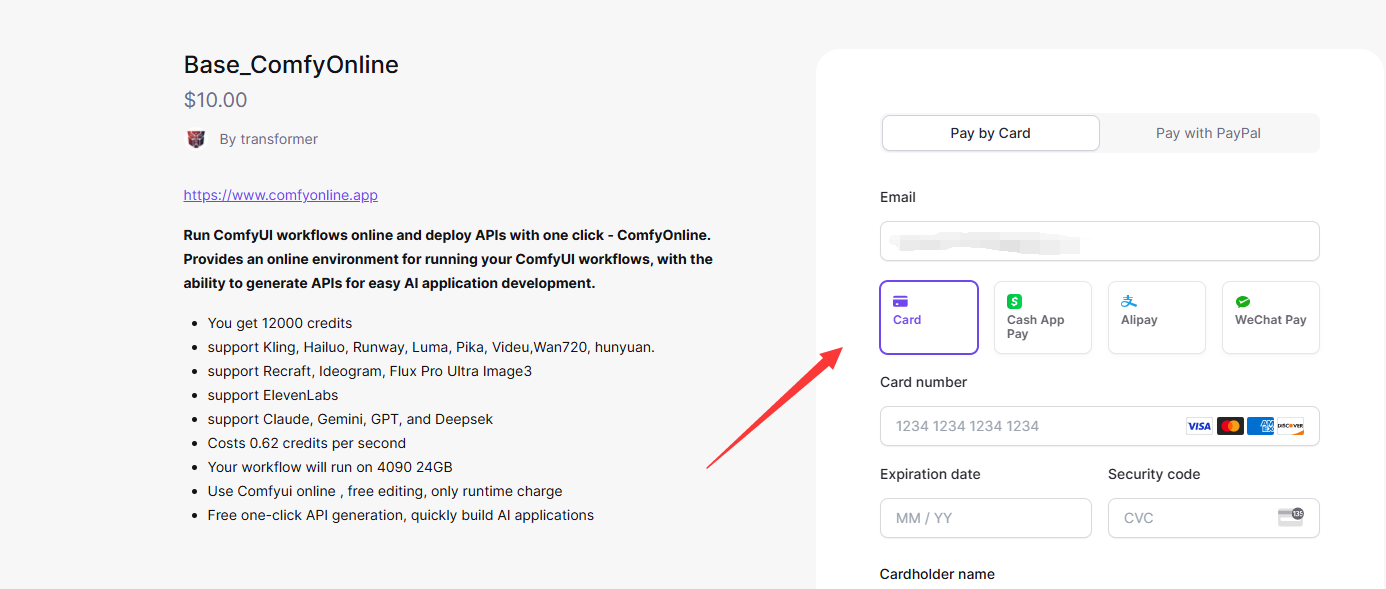The image size is (1386, 589).
Task: Click the Card number field
Action: [1099, 426]
